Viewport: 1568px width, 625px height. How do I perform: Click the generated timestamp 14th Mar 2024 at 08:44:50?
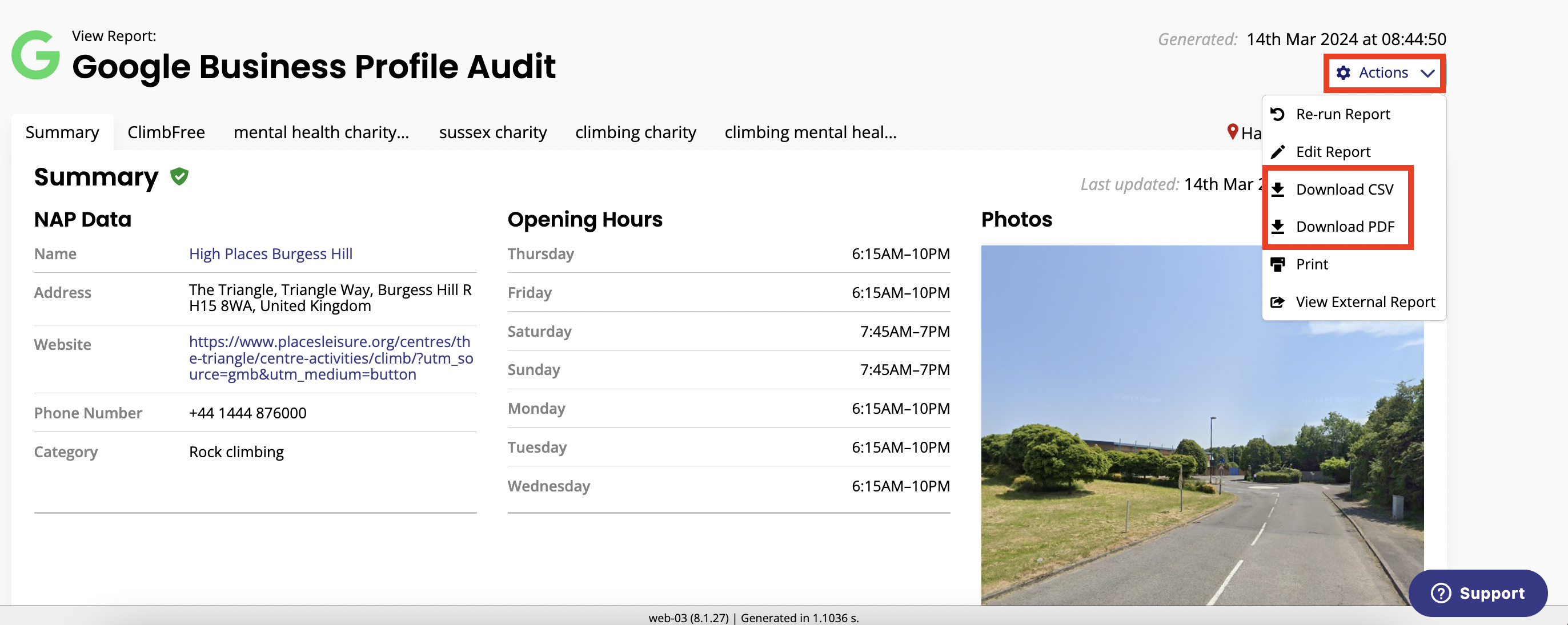click(x=1346, y=39)
